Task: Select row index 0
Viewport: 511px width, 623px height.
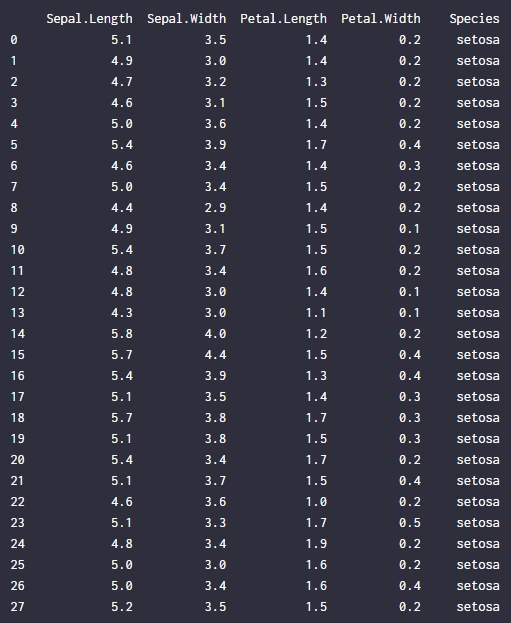Action: point(14,40)
